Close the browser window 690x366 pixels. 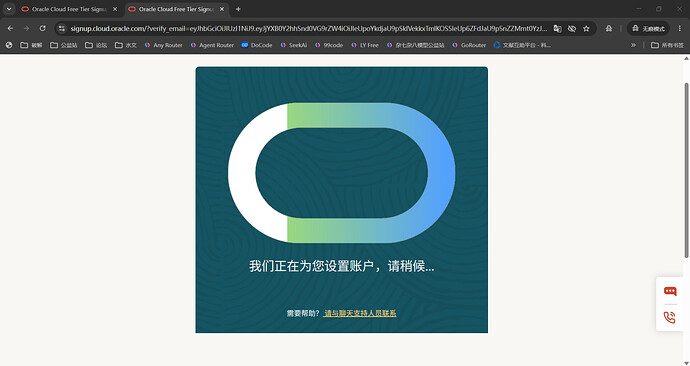[x=679, y=9]
